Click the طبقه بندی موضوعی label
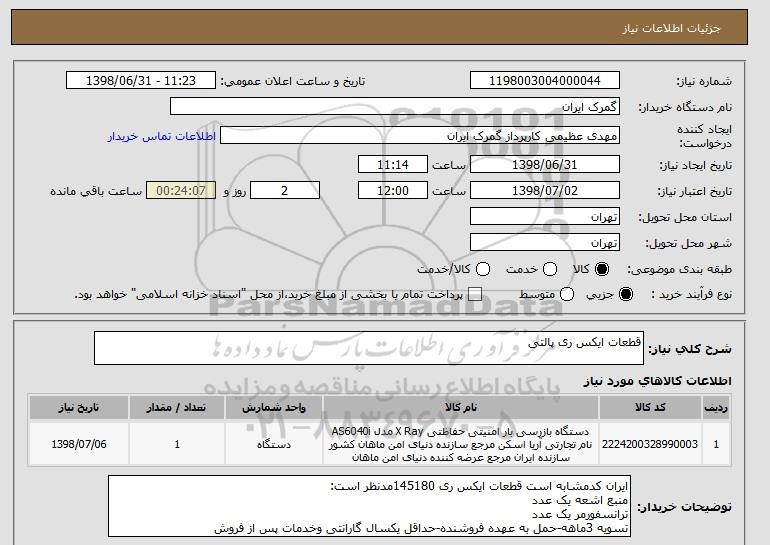The height and width of the screenshot is (545, 770). pyautogui.click(x=679, y=269)
